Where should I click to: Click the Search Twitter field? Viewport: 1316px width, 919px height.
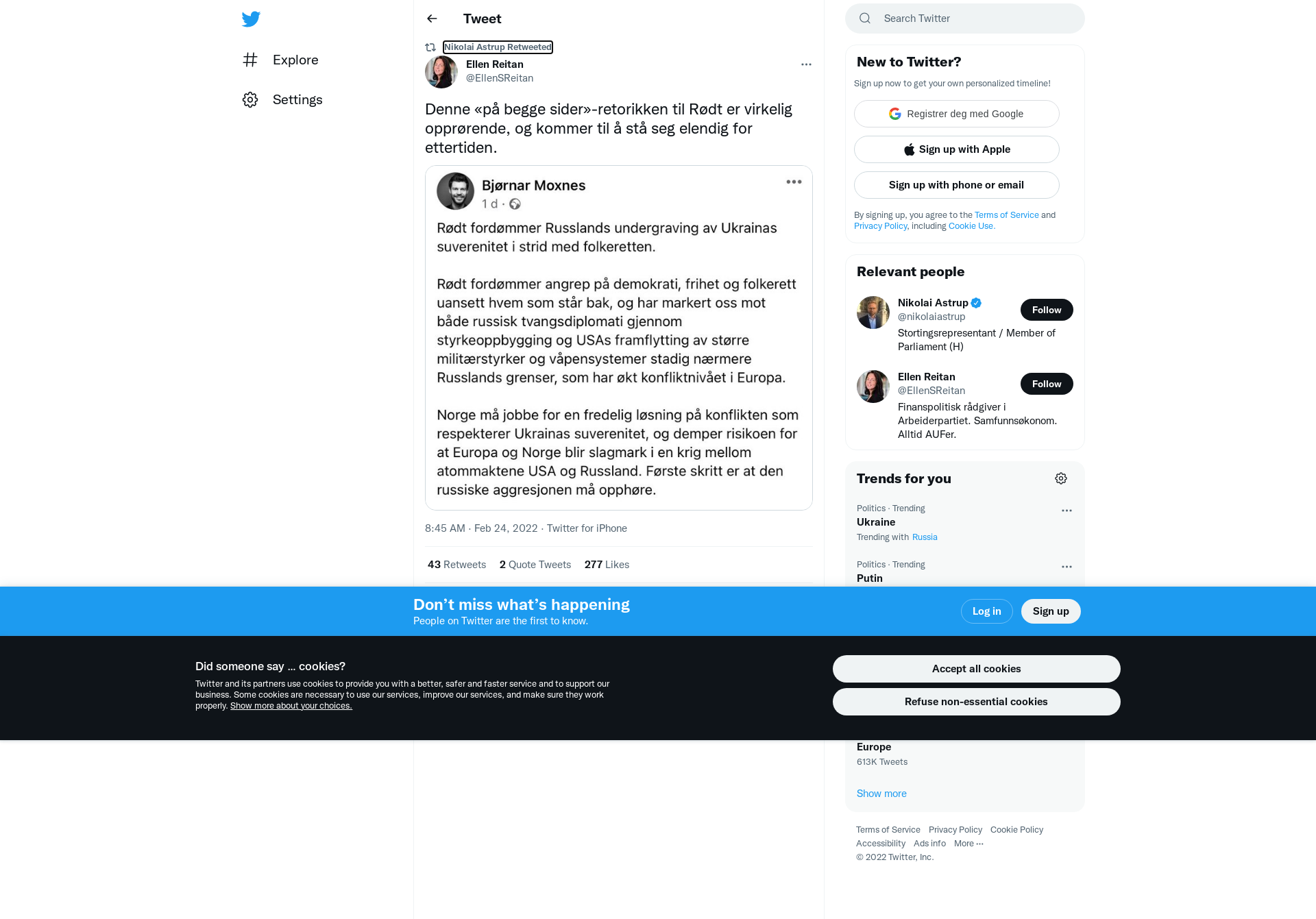coord(965,19)
